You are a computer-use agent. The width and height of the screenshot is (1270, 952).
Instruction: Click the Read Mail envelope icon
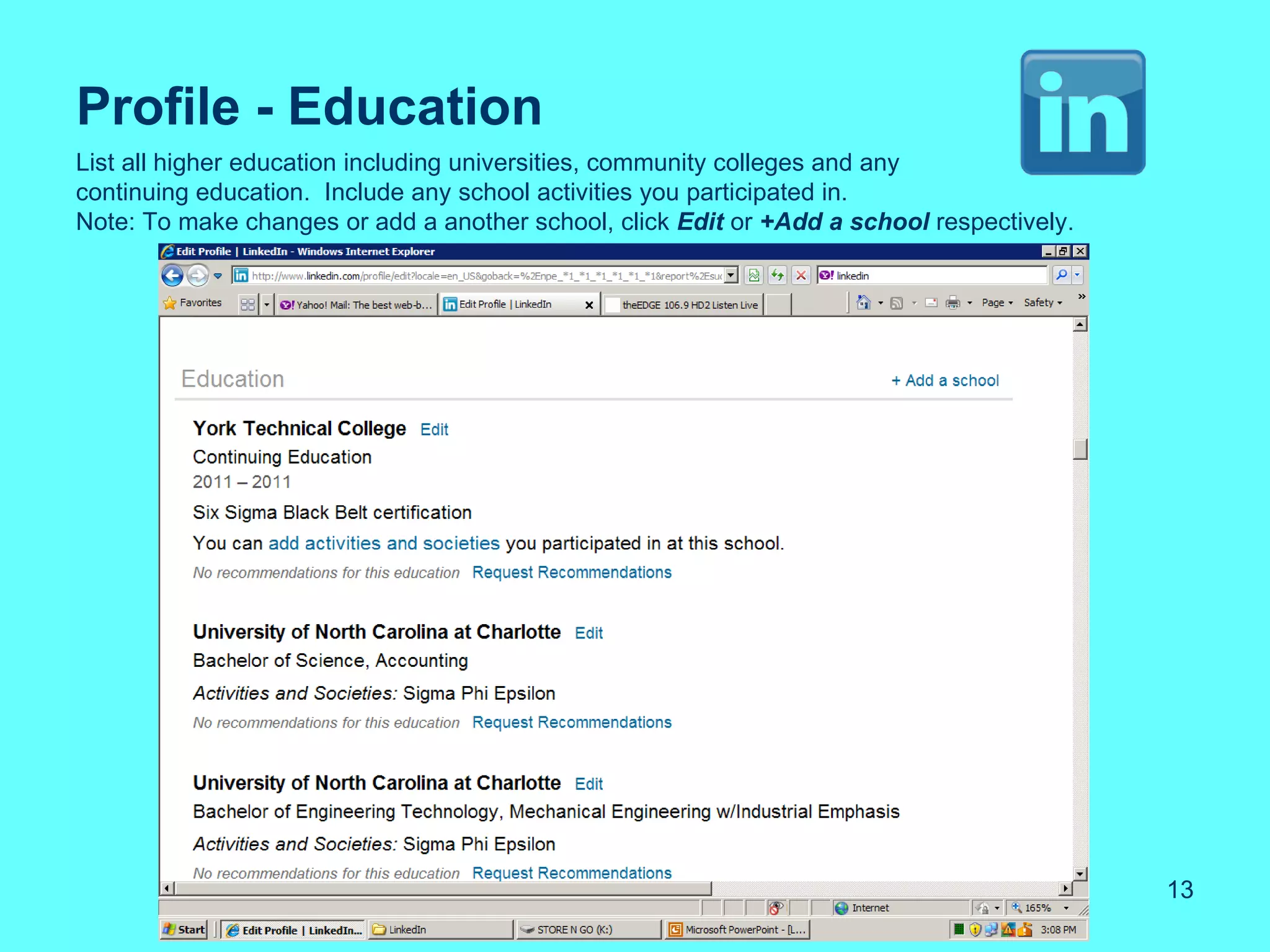(x=931, y=303)
